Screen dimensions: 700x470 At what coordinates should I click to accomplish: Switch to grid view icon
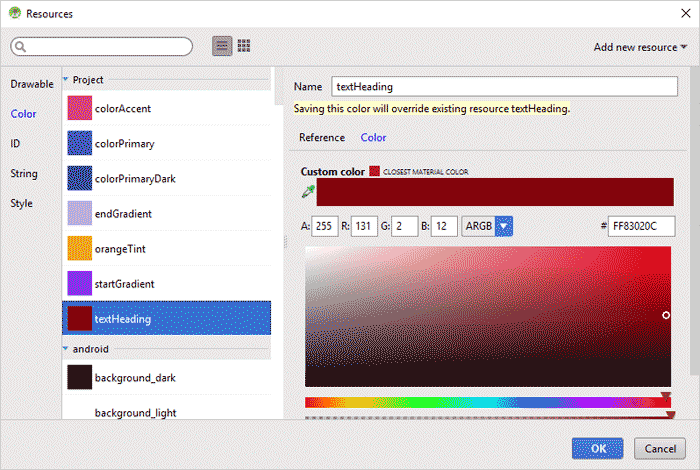click(x=244, y=46)
